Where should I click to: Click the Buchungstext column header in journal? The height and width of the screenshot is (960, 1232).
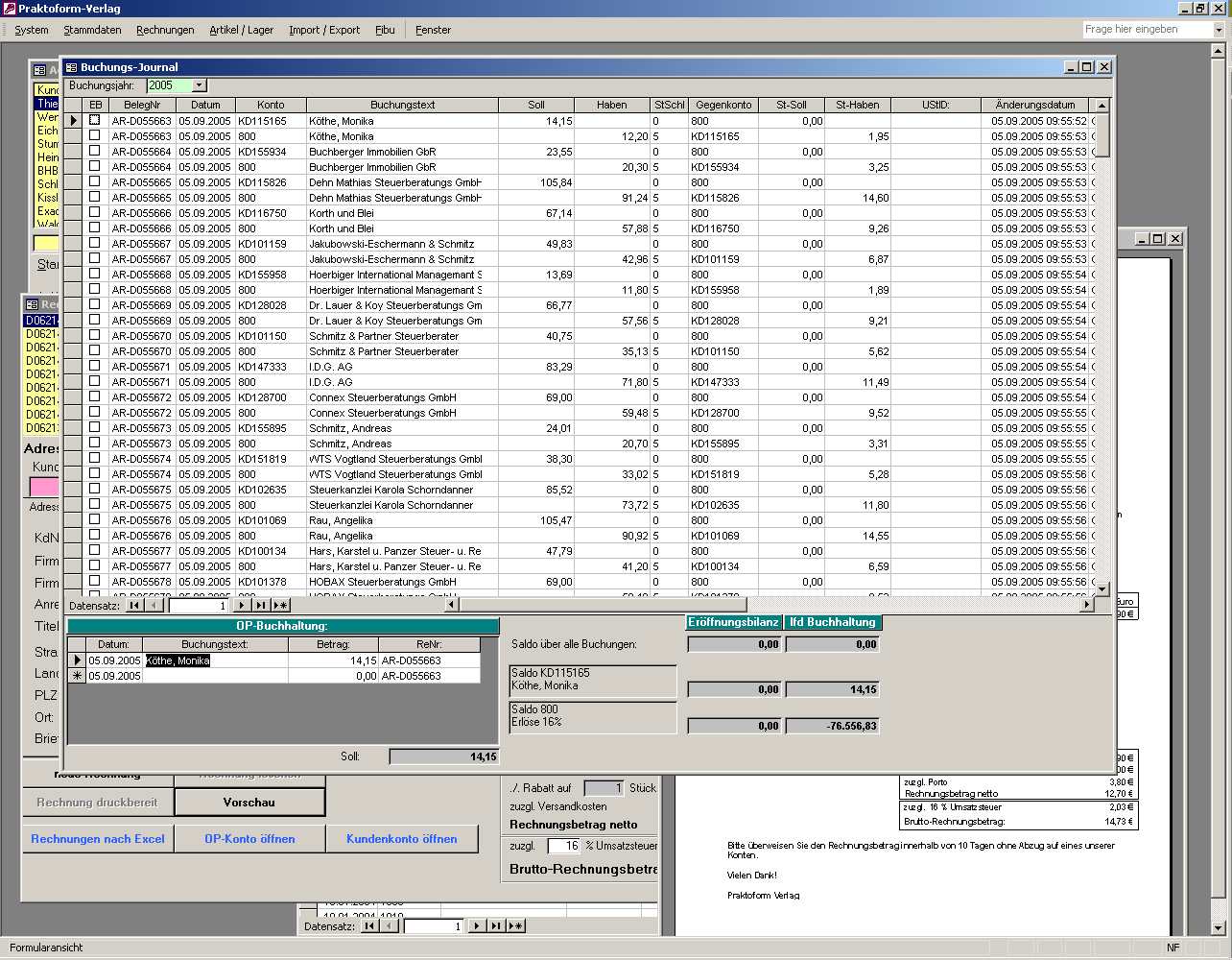coord(403,105)
